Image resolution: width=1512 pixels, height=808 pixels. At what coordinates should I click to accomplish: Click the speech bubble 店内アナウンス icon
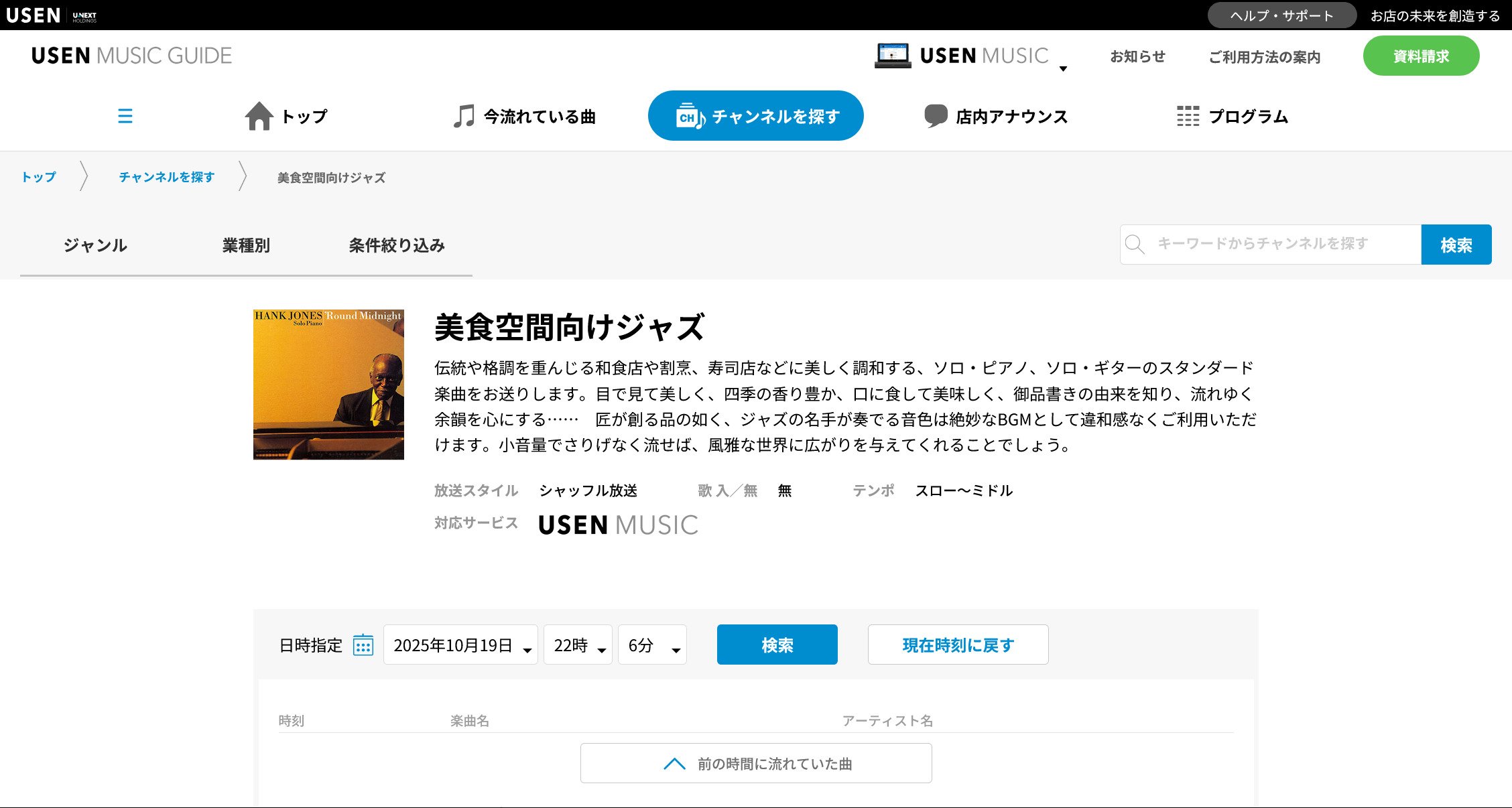(x=936, y=116)
